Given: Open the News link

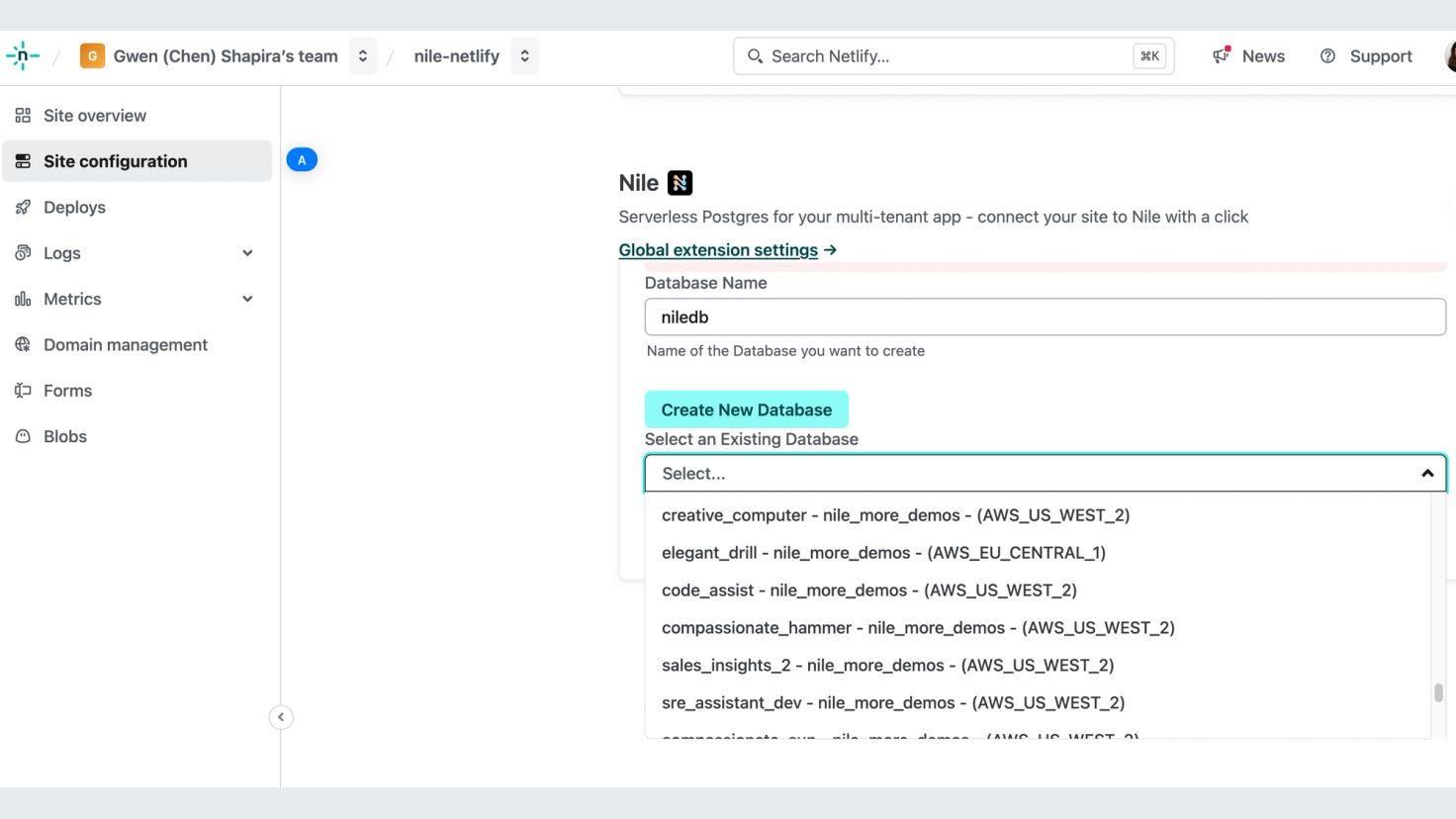Looking at the screenshot, I should [1263, 56].
